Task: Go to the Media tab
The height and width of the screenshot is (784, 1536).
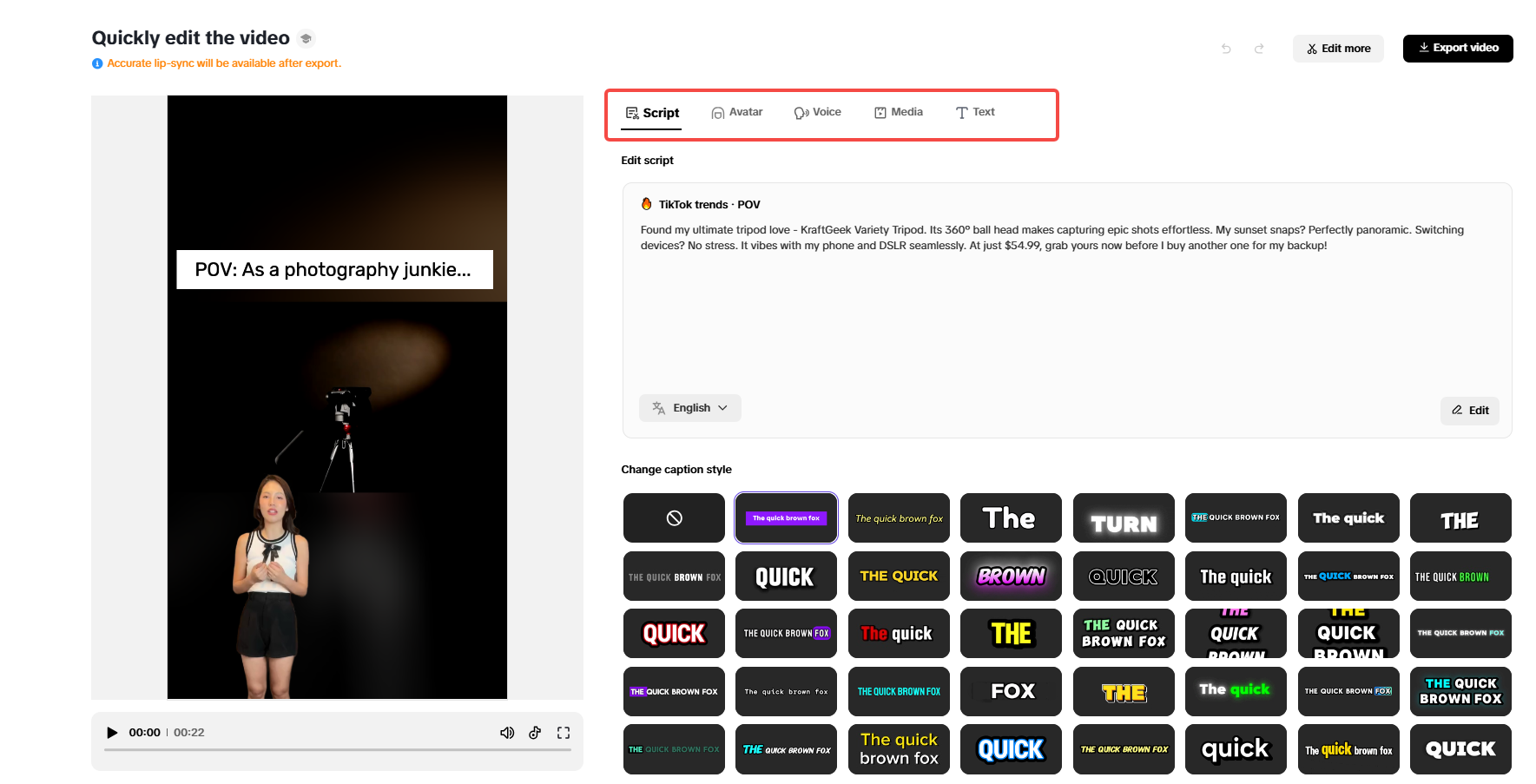Action: coord(899,112)
